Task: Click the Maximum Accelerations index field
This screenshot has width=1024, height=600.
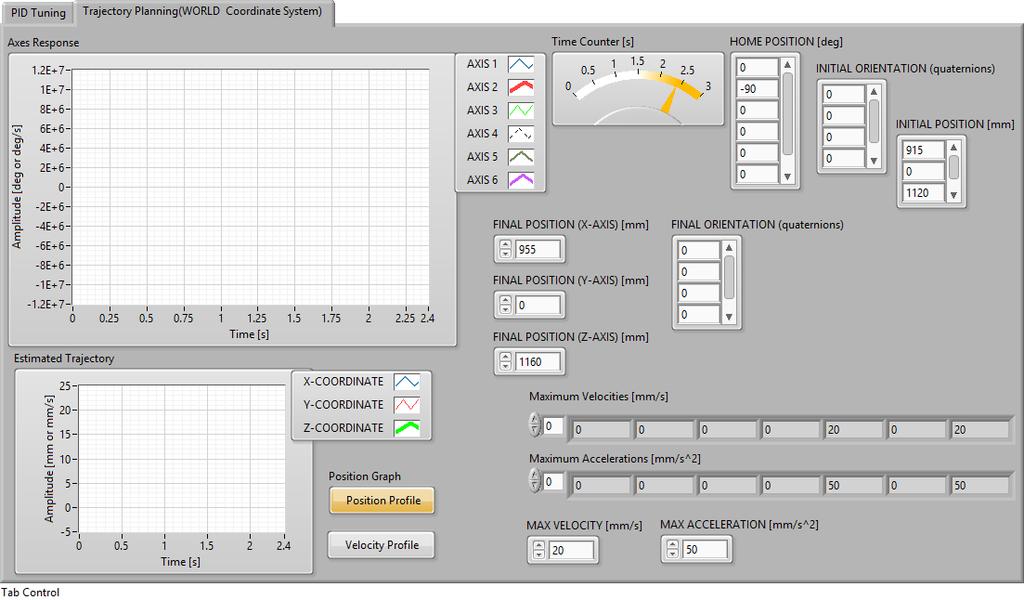Action: (552, 481)
